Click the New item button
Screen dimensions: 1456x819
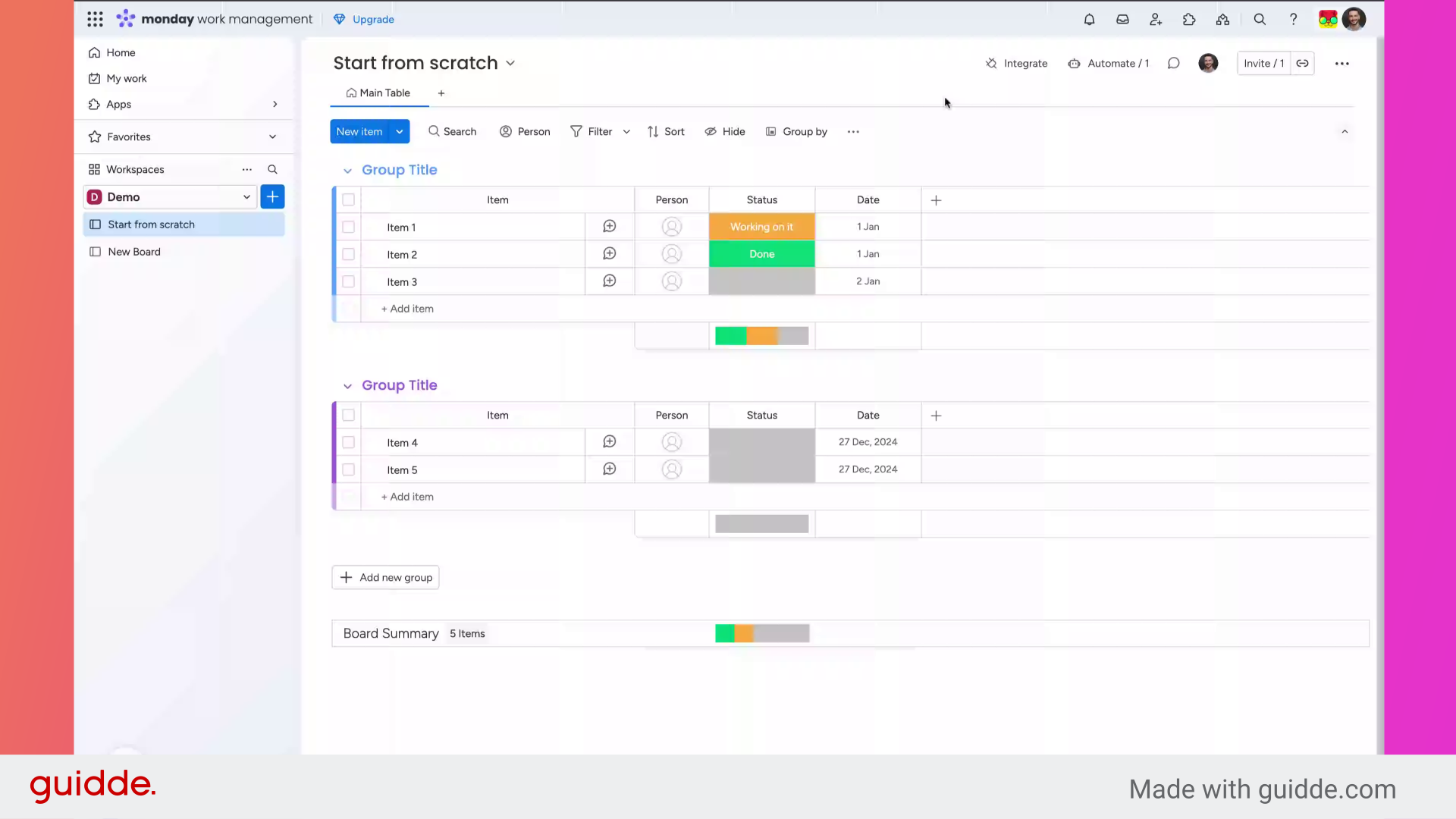click(359, 132)
